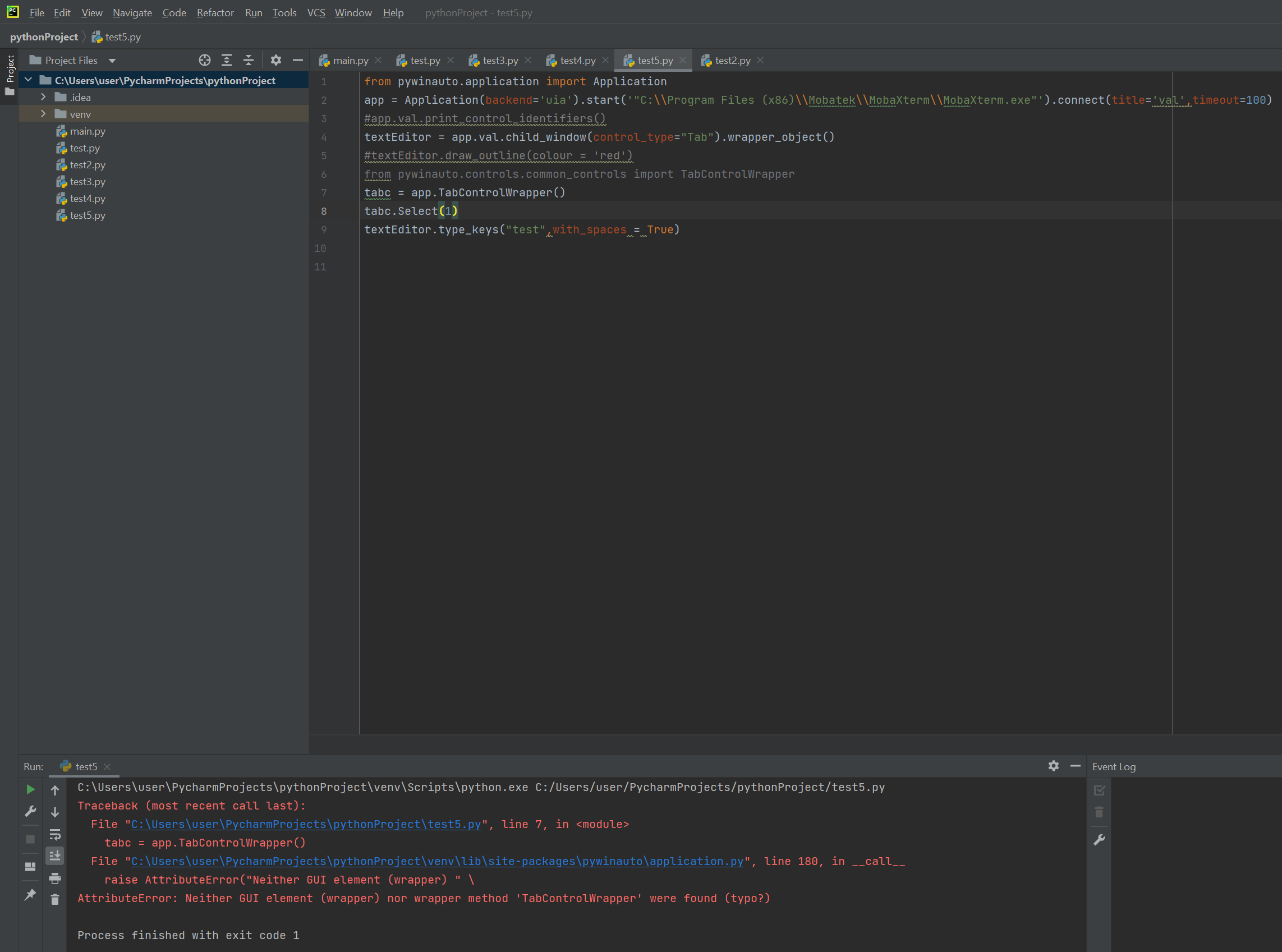Click the Rerun test5 green arrow
1282x952 pixels.
(30, 789)
